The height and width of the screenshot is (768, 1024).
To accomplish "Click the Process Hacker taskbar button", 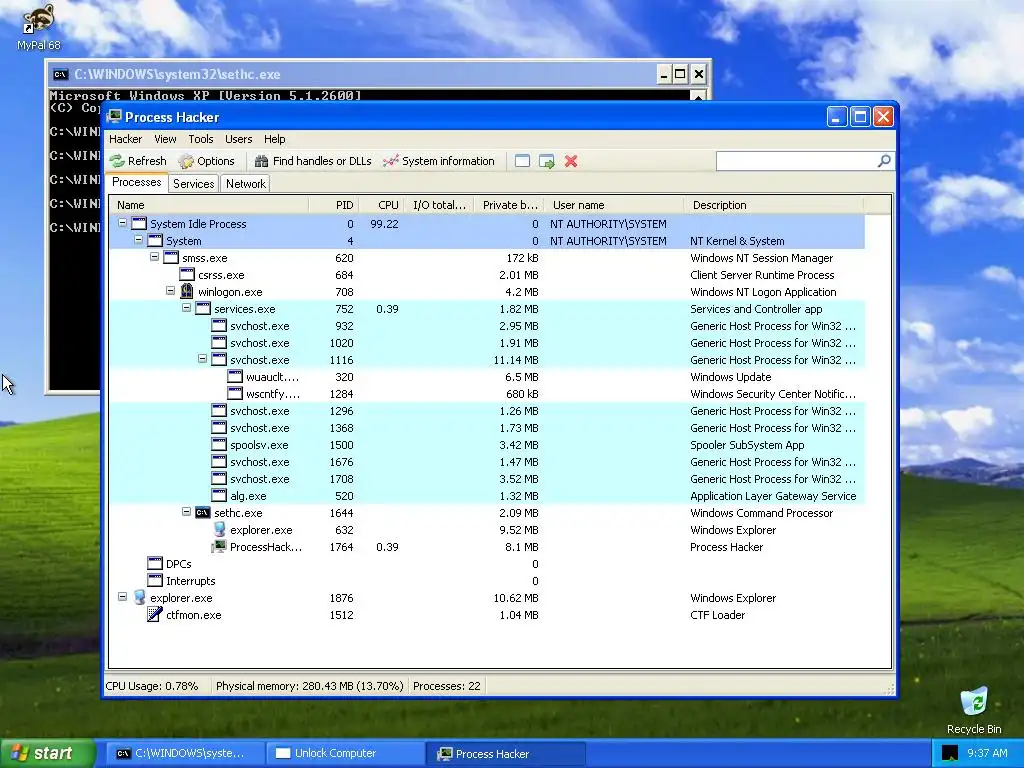I will coord(505,754).
